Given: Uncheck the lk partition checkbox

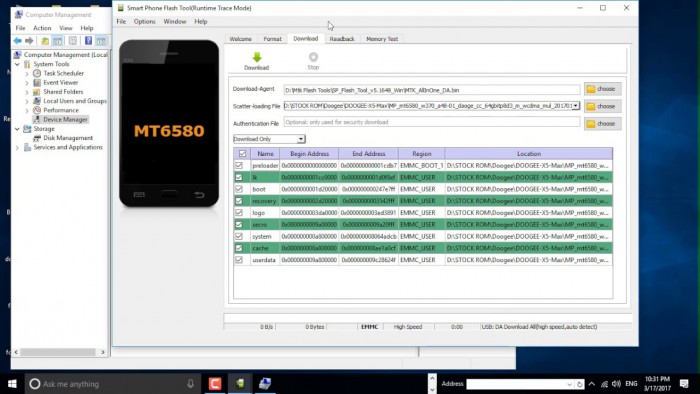Looking at the screenshot, I should pyautogui.click(x=239, y=178).
